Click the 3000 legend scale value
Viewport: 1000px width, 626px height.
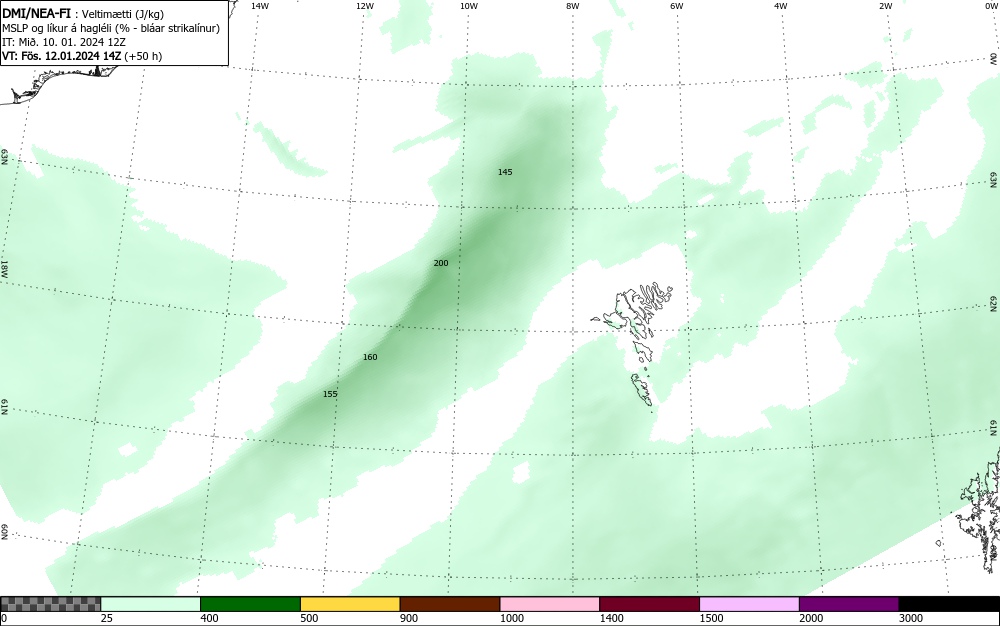point(911,618)
